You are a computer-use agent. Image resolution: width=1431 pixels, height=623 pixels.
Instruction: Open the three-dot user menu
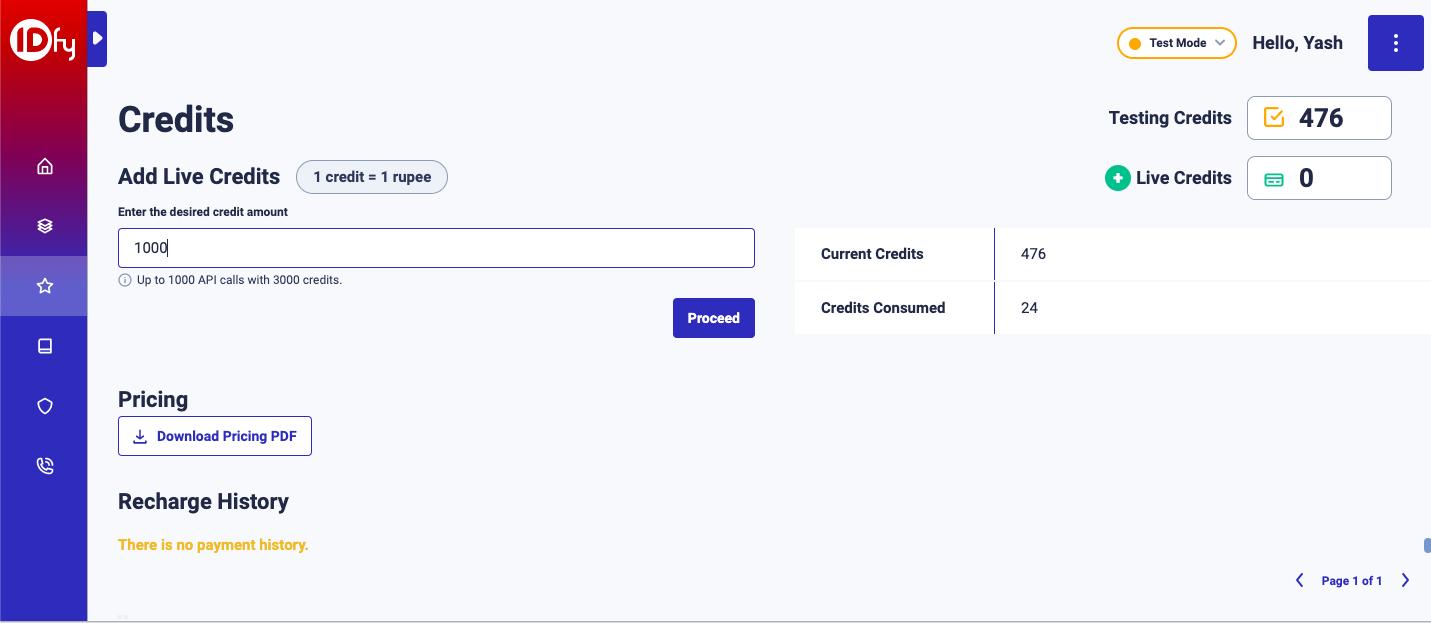(x=1395, y=43)
